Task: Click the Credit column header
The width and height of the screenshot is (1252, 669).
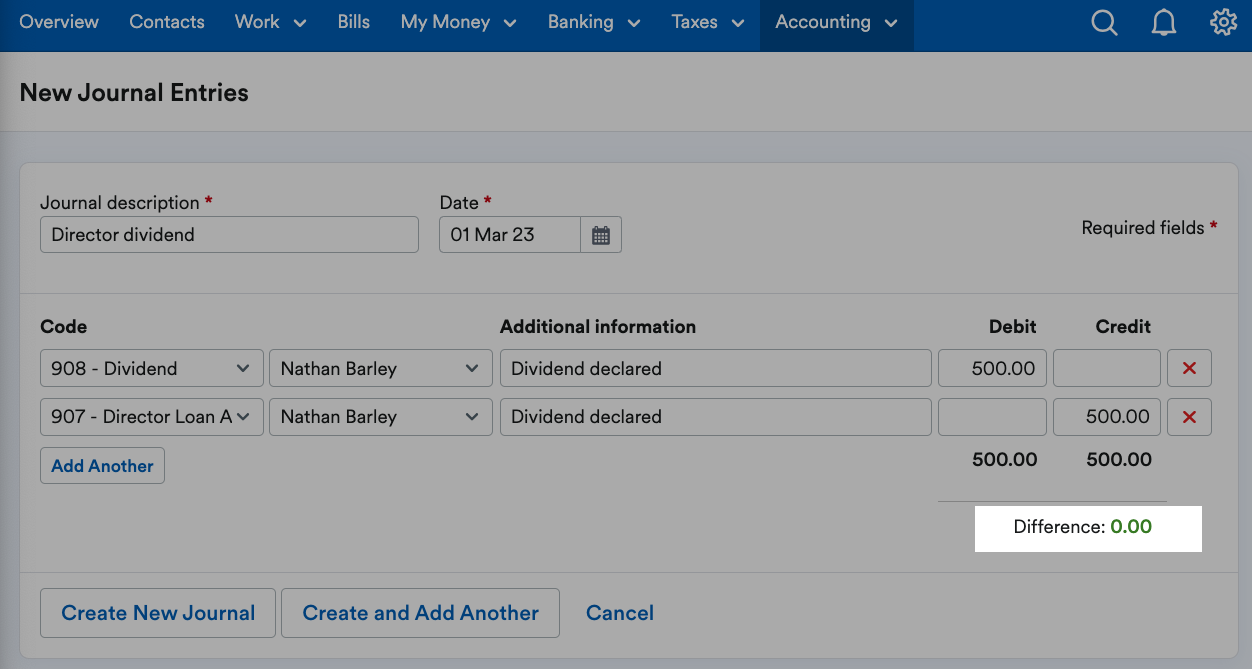Action: 1123,327
